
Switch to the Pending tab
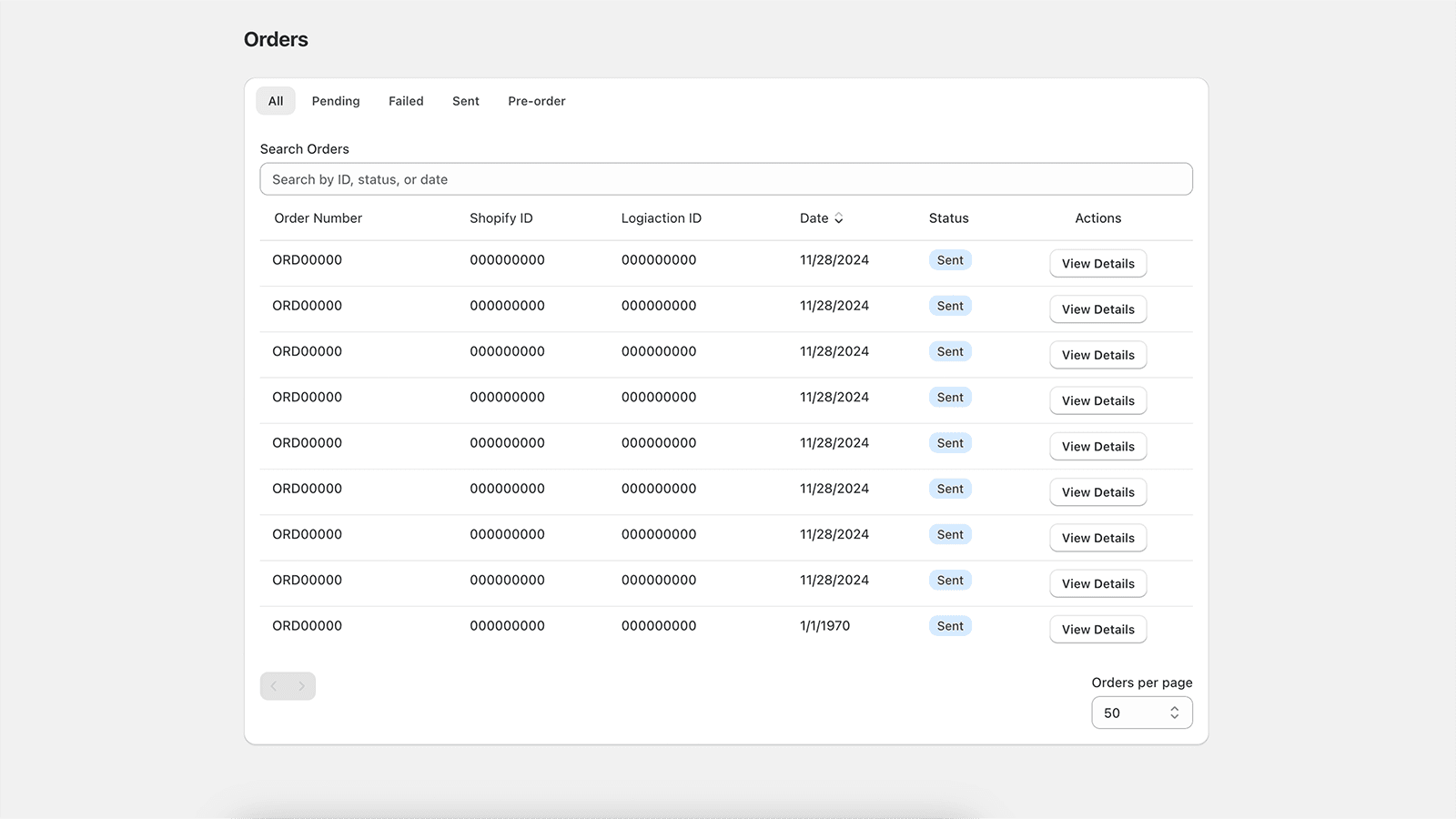pyautogui.click(x=336, y=101)
